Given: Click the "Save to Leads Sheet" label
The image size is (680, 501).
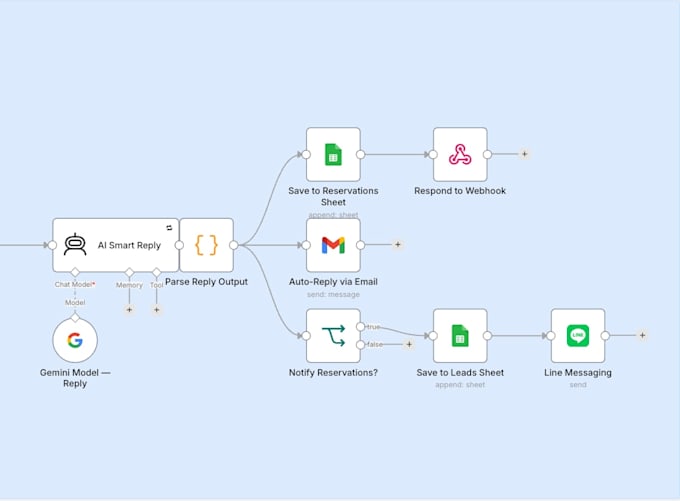Looking at the screenshot, I should click(x=460, y=373).
